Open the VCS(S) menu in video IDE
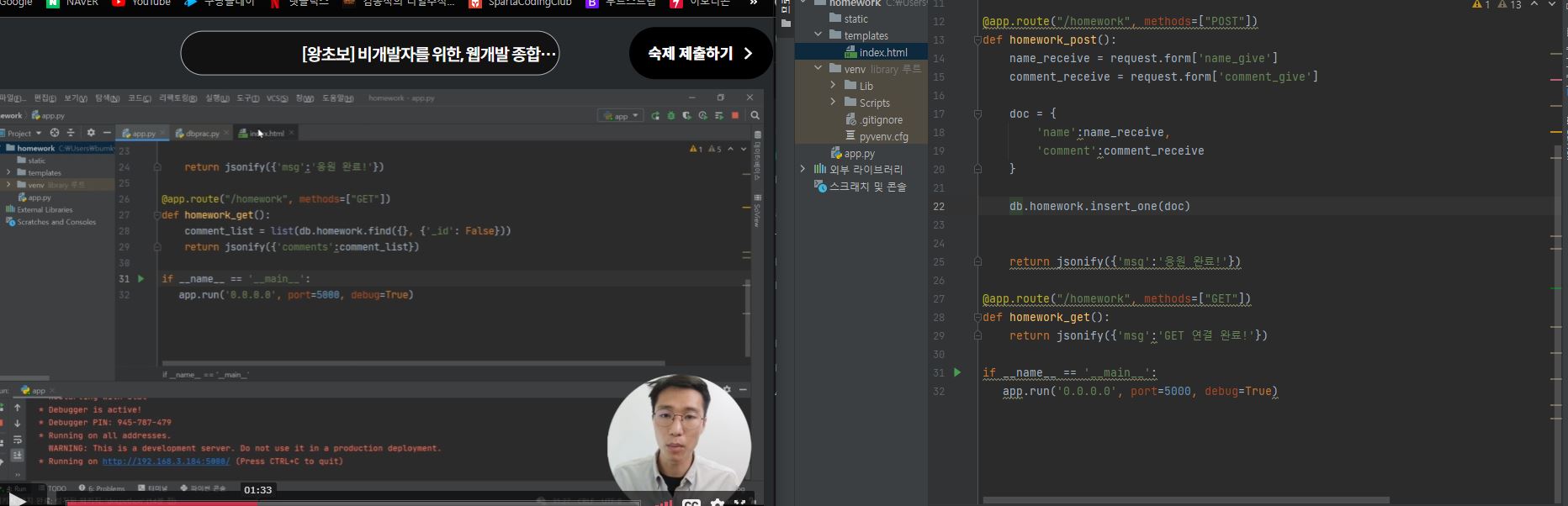 point(278,98)
